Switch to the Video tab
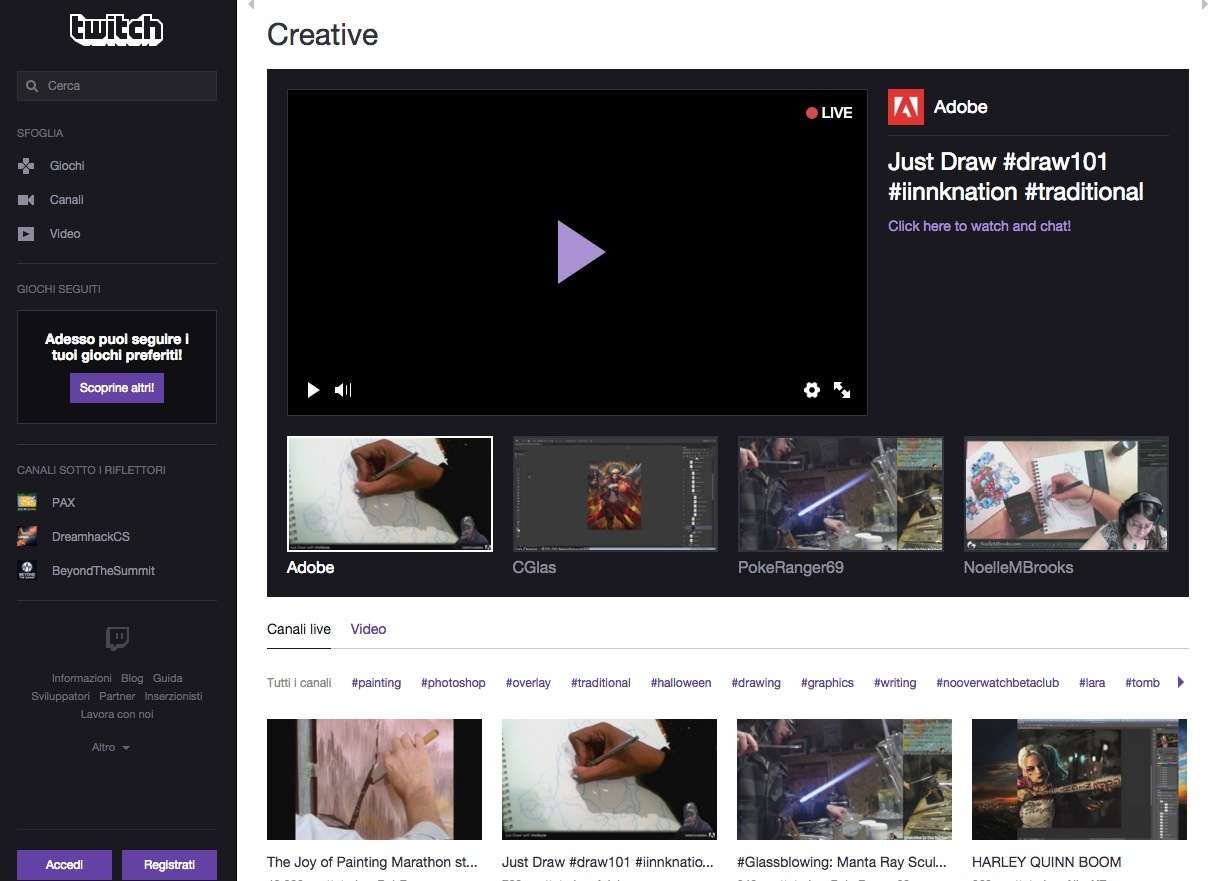The width and height of the screenshot is (1208, 881). 368,629
